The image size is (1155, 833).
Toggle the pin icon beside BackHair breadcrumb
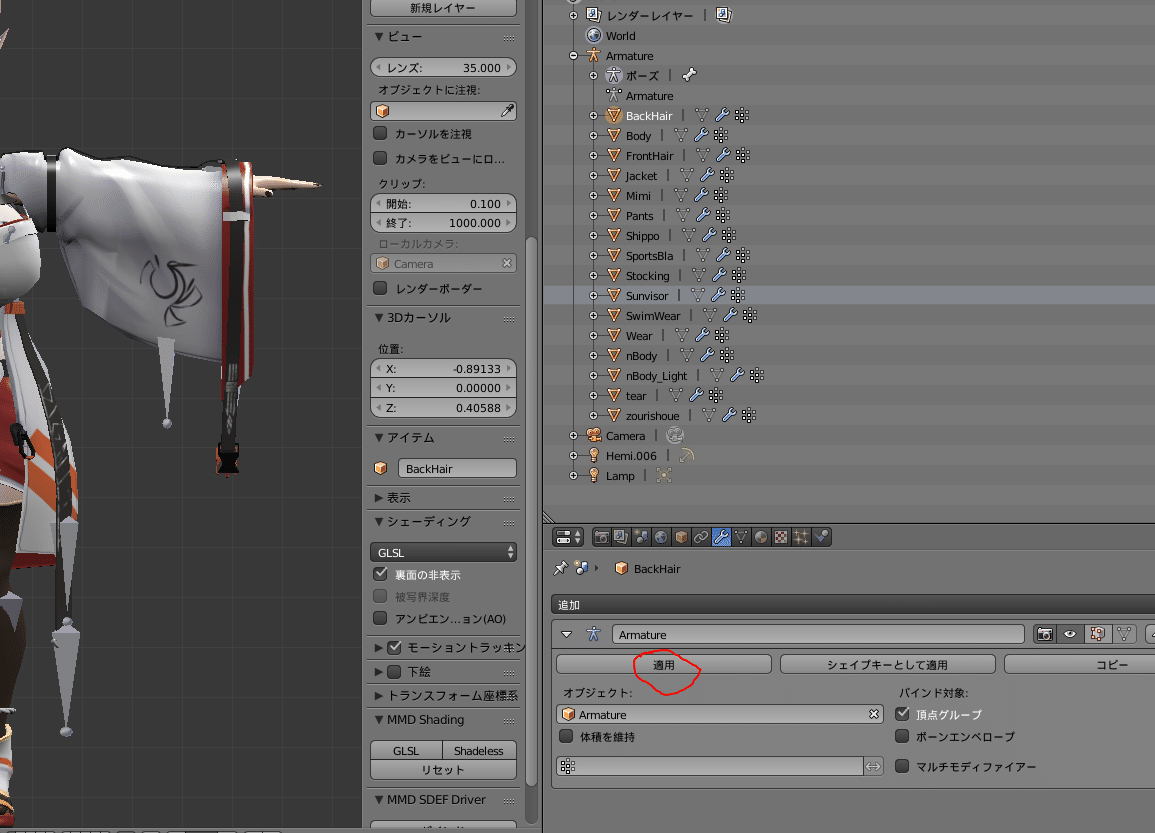click(561, 568)
